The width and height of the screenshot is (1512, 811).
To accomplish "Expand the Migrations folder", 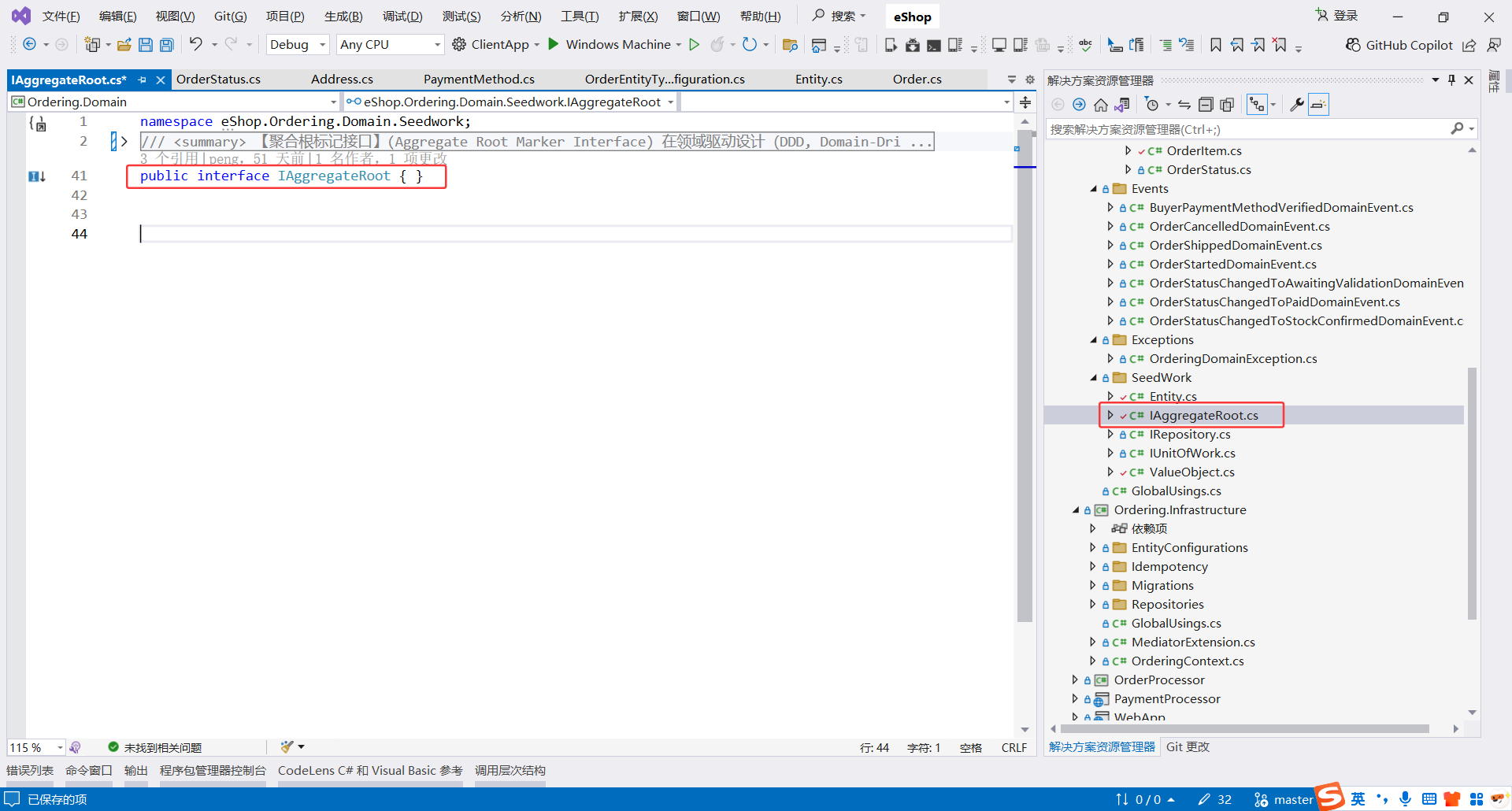I will (1092, 586).
